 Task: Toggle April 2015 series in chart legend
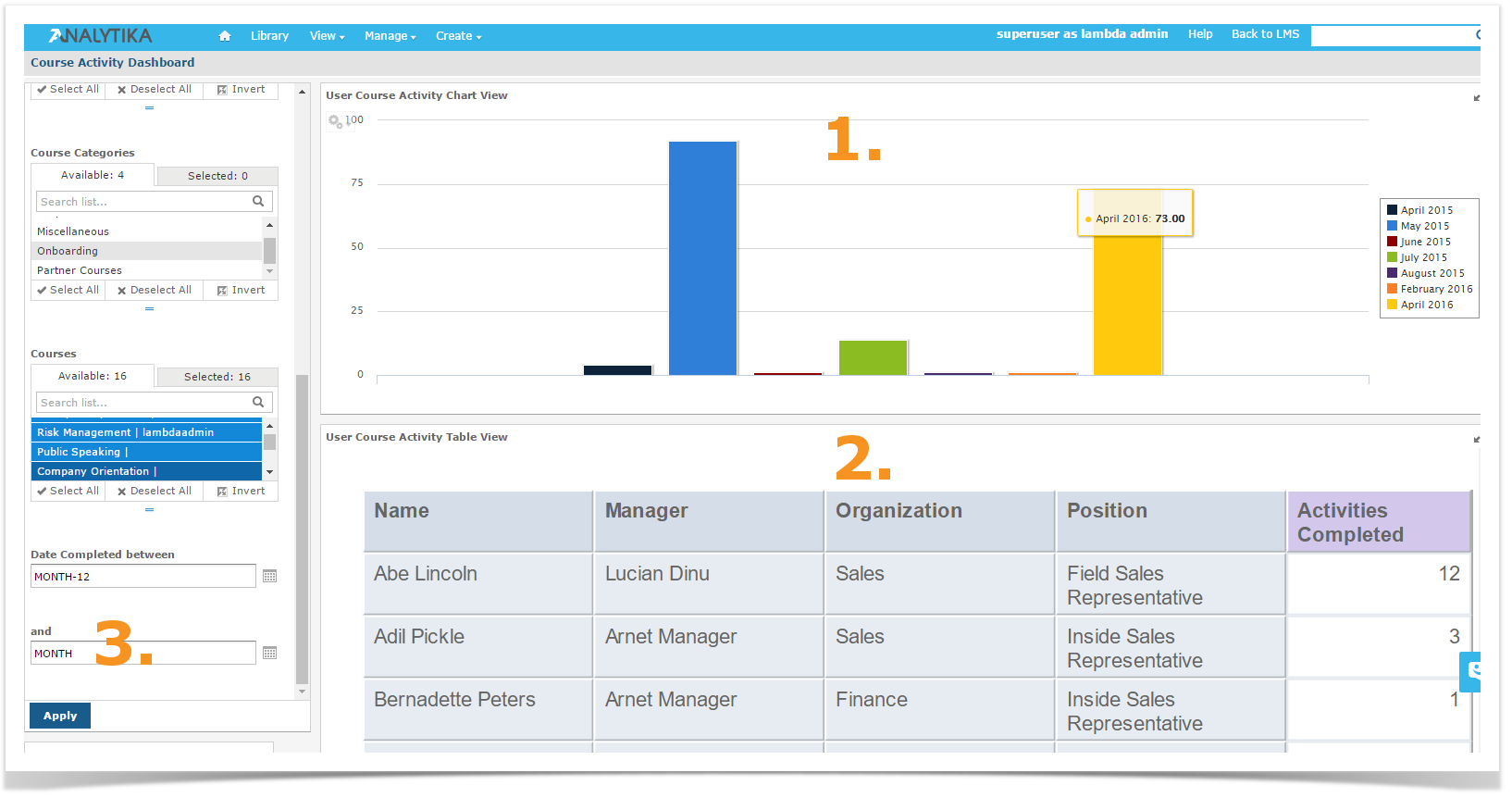pyautogui.click(x=1425, y=211)
